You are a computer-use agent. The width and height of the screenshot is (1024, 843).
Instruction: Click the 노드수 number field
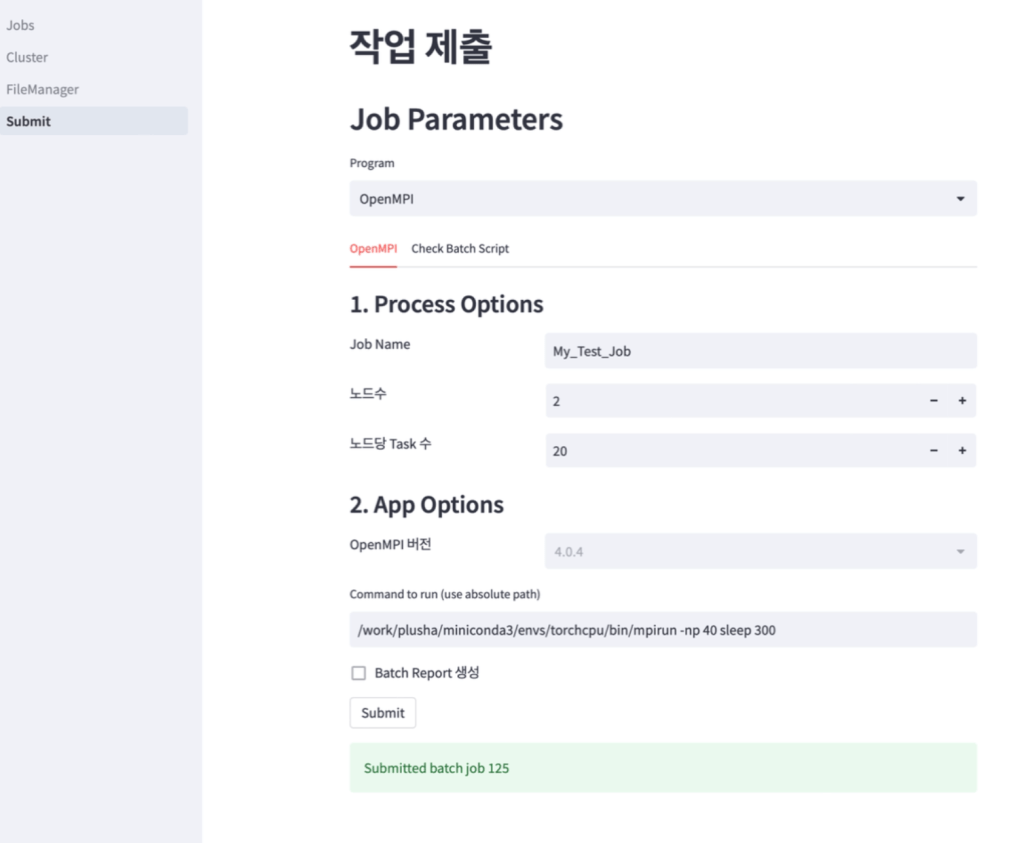point(730,401)
